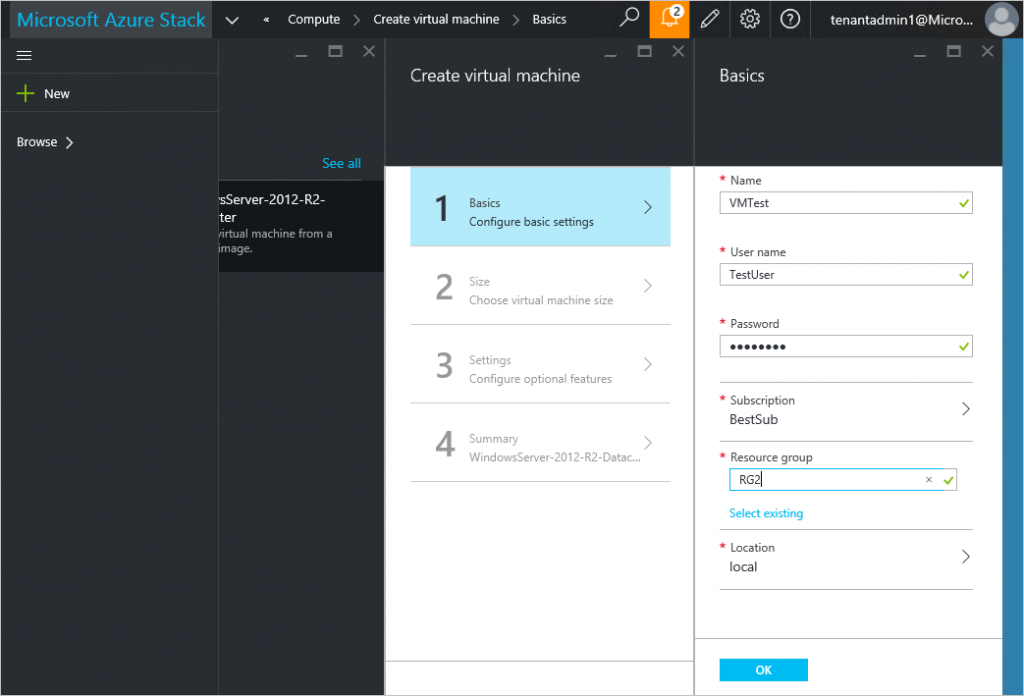Clear the Resource group field with X

click(x=929, y=480)
